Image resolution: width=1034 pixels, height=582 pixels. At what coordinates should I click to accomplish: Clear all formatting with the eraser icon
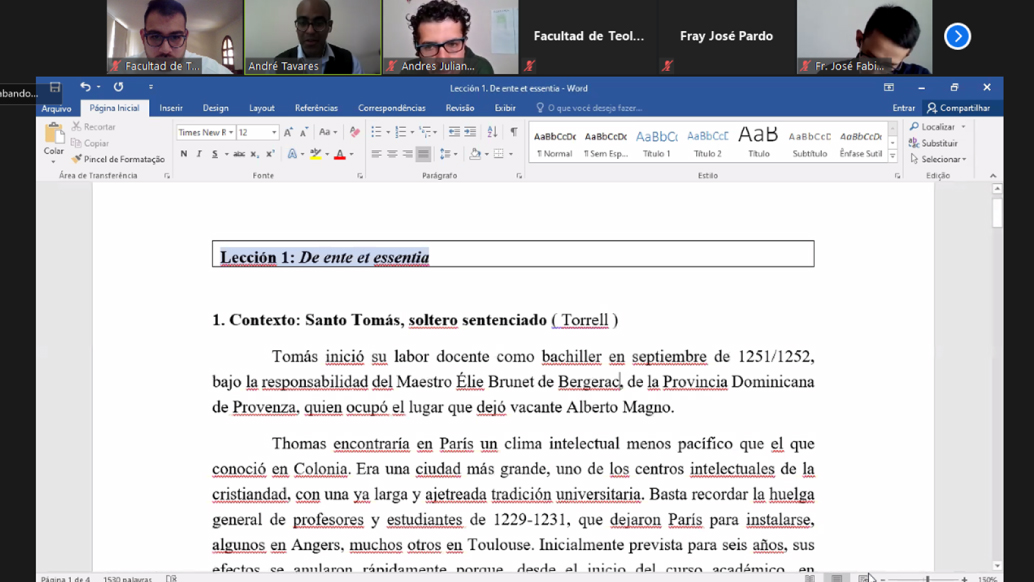point(355,132)
